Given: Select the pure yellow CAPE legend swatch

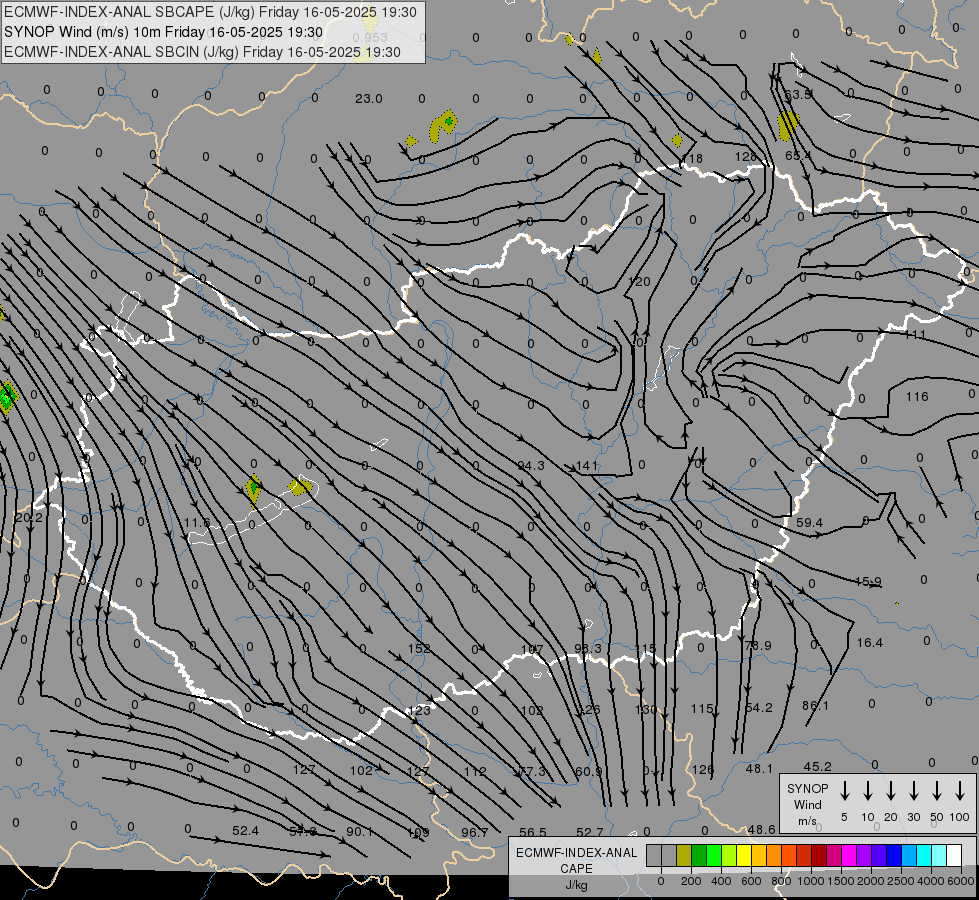Looking at the screenshot, I should tap(744, 855).
